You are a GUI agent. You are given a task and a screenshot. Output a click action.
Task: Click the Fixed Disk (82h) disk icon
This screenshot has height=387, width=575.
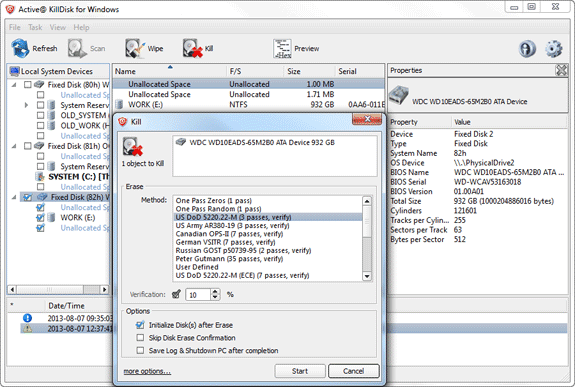[x=42, y=197]
